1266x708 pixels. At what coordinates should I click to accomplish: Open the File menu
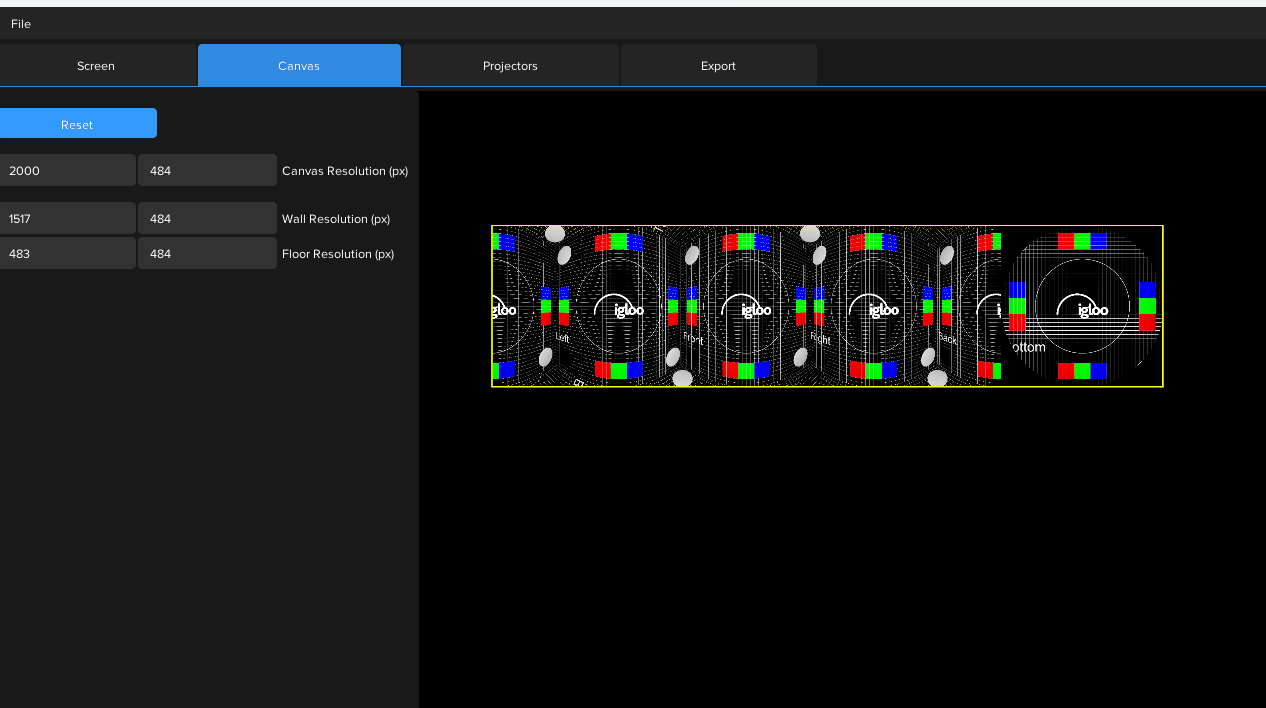point(20,24)
